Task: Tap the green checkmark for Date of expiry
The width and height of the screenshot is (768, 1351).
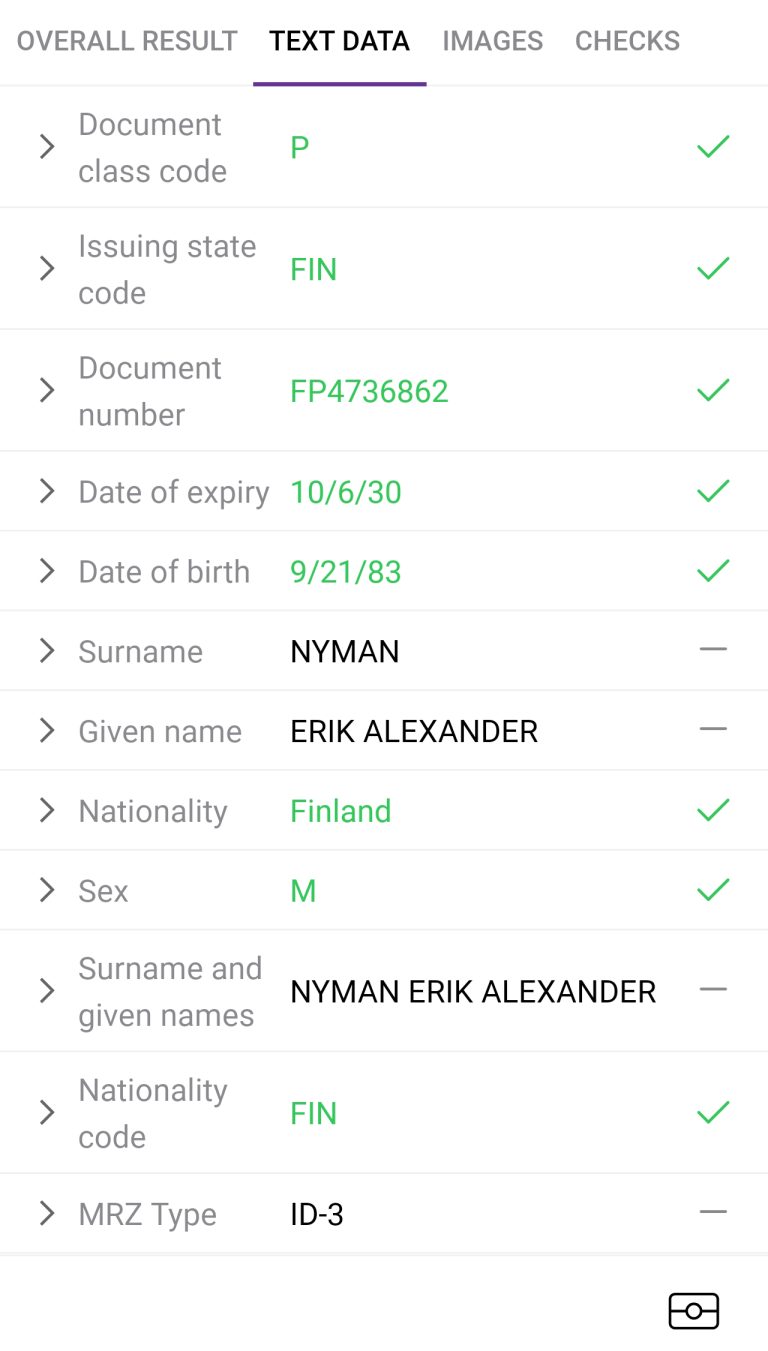Action: [x=713, y=491]
